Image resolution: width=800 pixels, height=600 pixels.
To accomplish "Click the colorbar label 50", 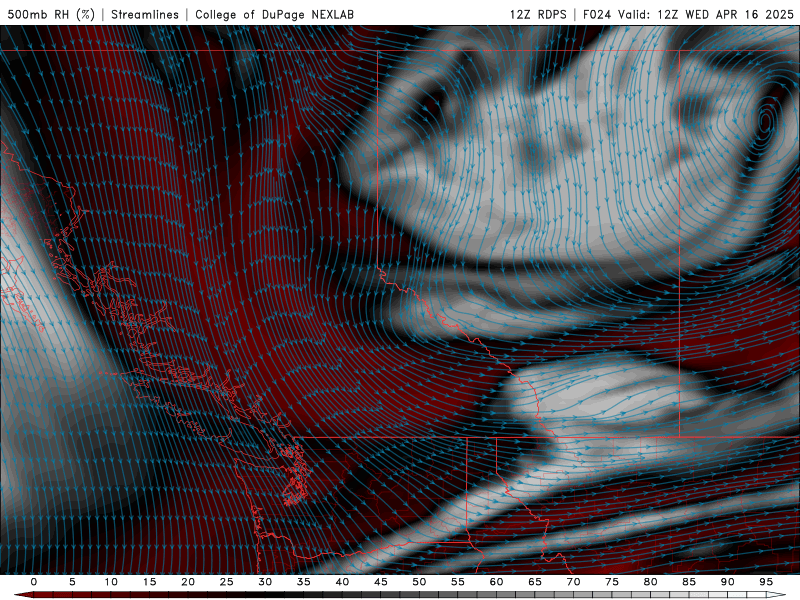I will click(x=419, y=582).
